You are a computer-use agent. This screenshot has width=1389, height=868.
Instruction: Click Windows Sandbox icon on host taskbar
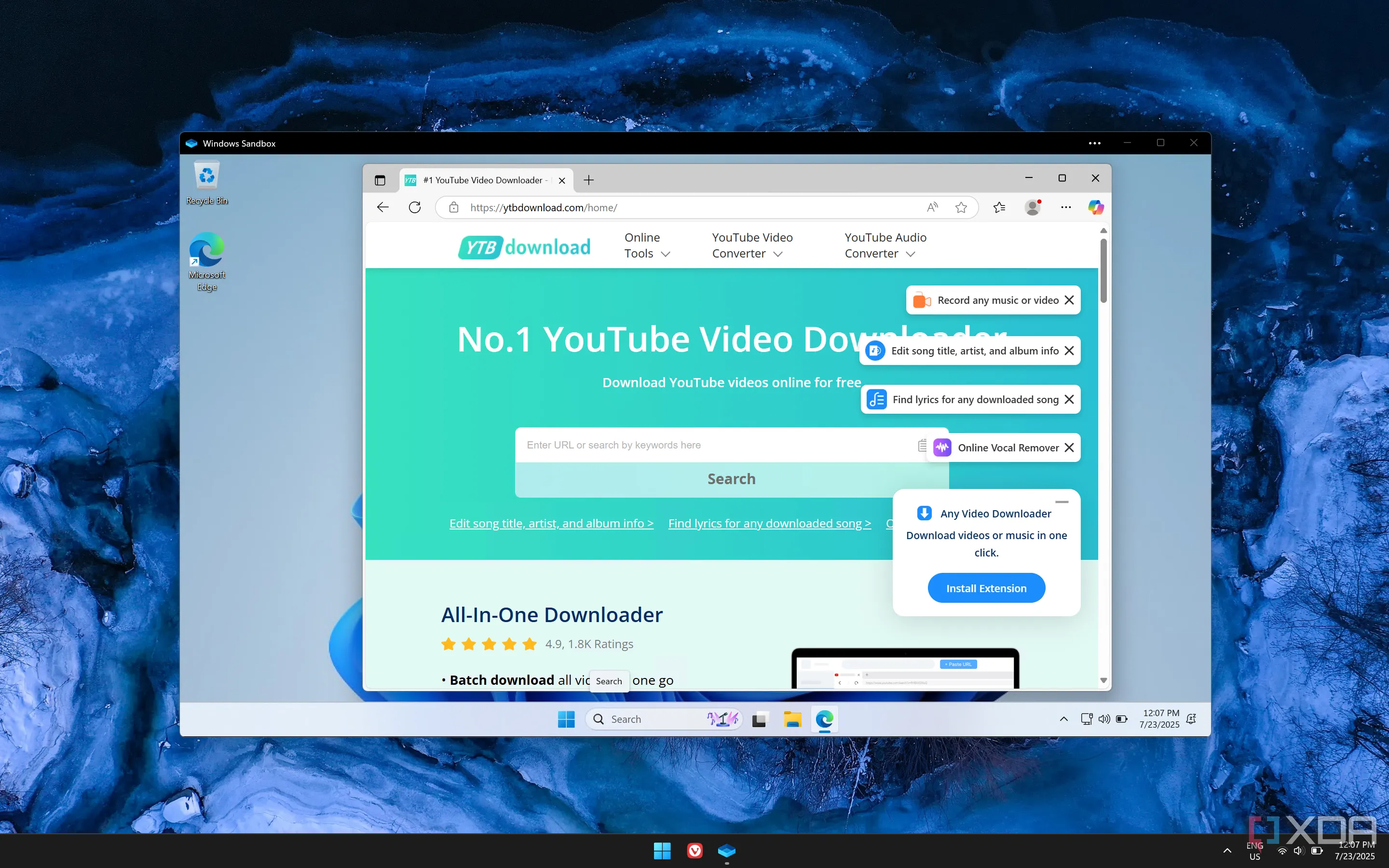[x=727, y=850]
